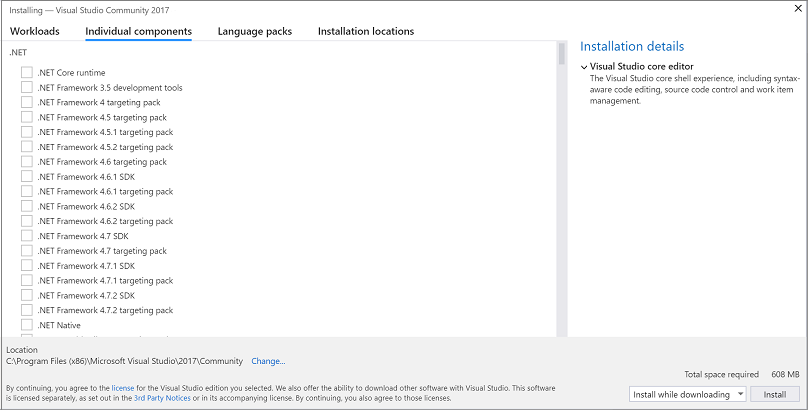Viewport: 808px width, 410px height.
Task: Check .NET Framework 4 targeting pack
Action: point(27,102)
